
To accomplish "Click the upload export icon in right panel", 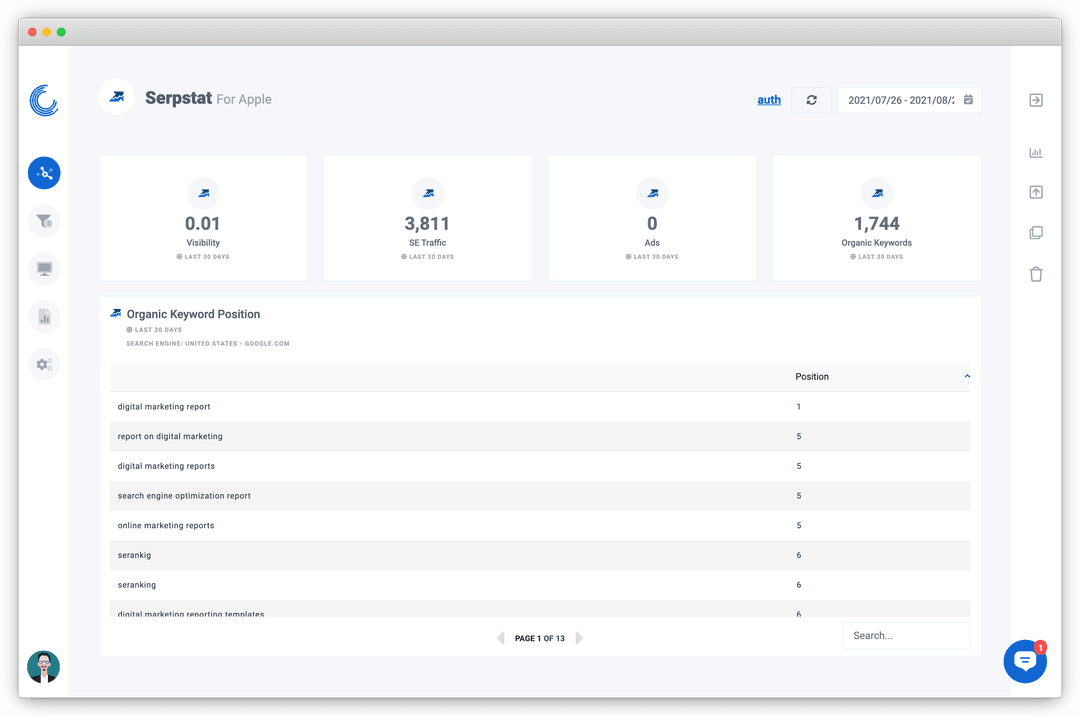I will pyautogui.click(x=1036, y=192).
